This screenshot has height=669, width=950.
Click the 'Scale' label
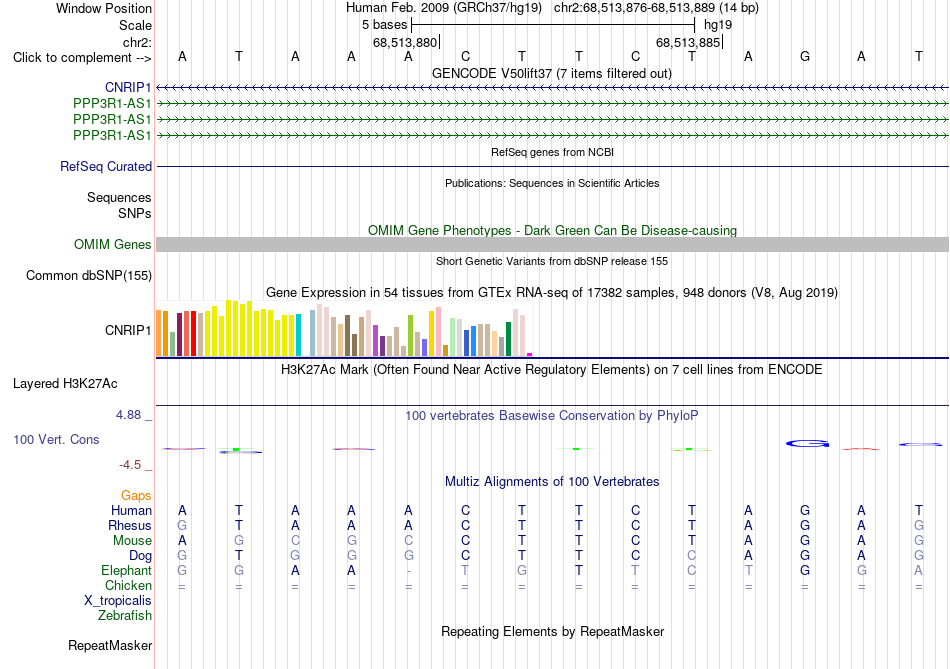click(135, 25)
